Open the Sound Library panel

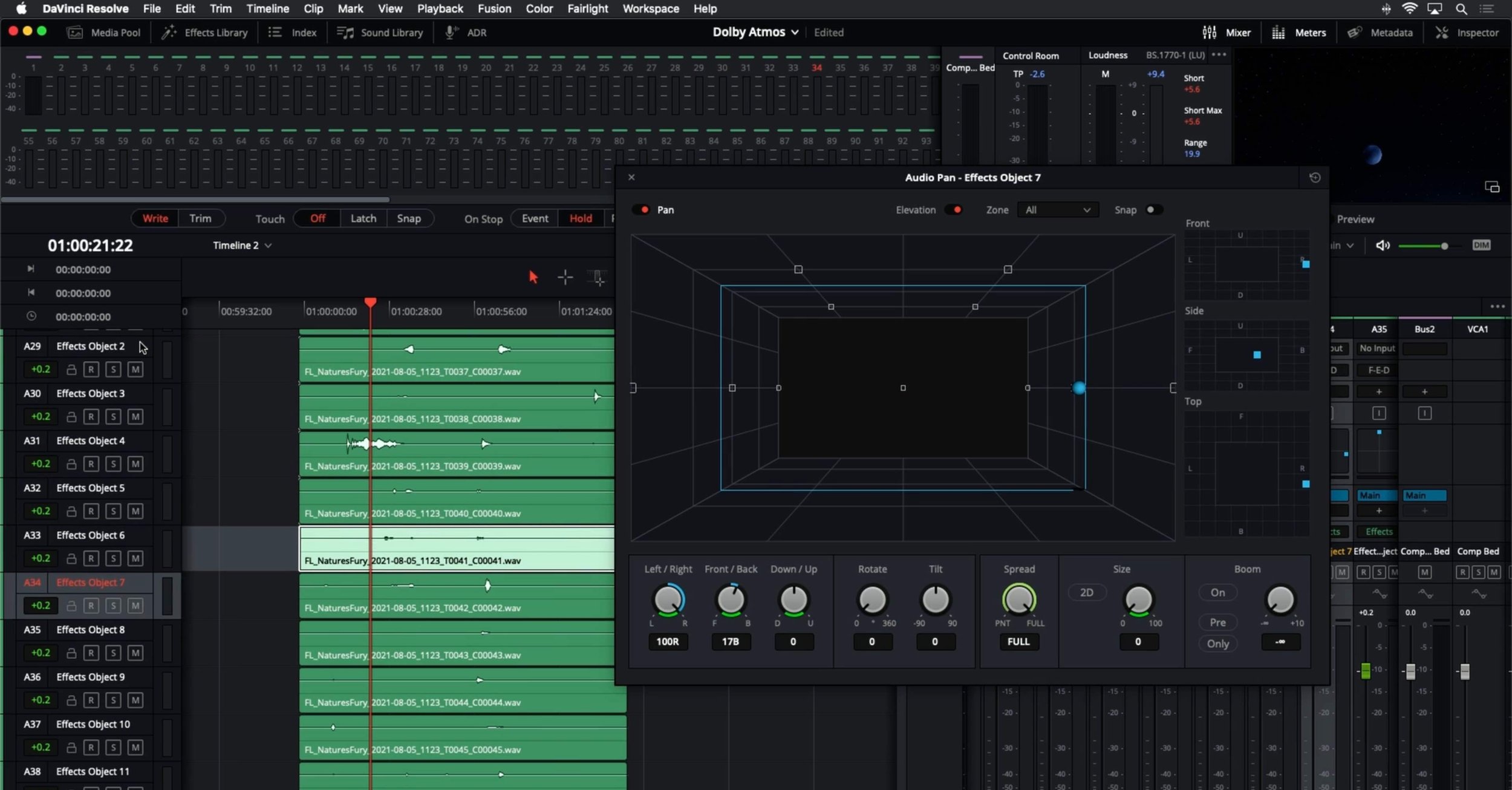(380, 32)
